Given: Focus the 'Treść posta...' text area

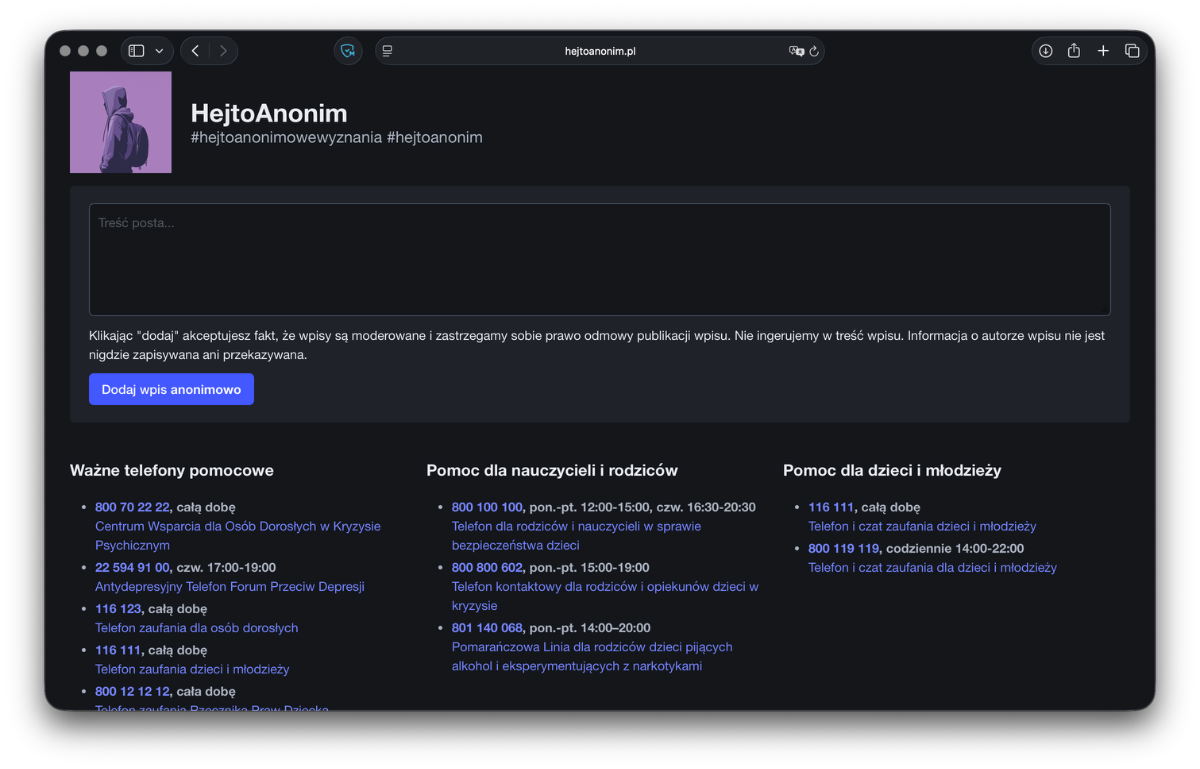Looking at the screenshot, I should [x=599, y=260].
